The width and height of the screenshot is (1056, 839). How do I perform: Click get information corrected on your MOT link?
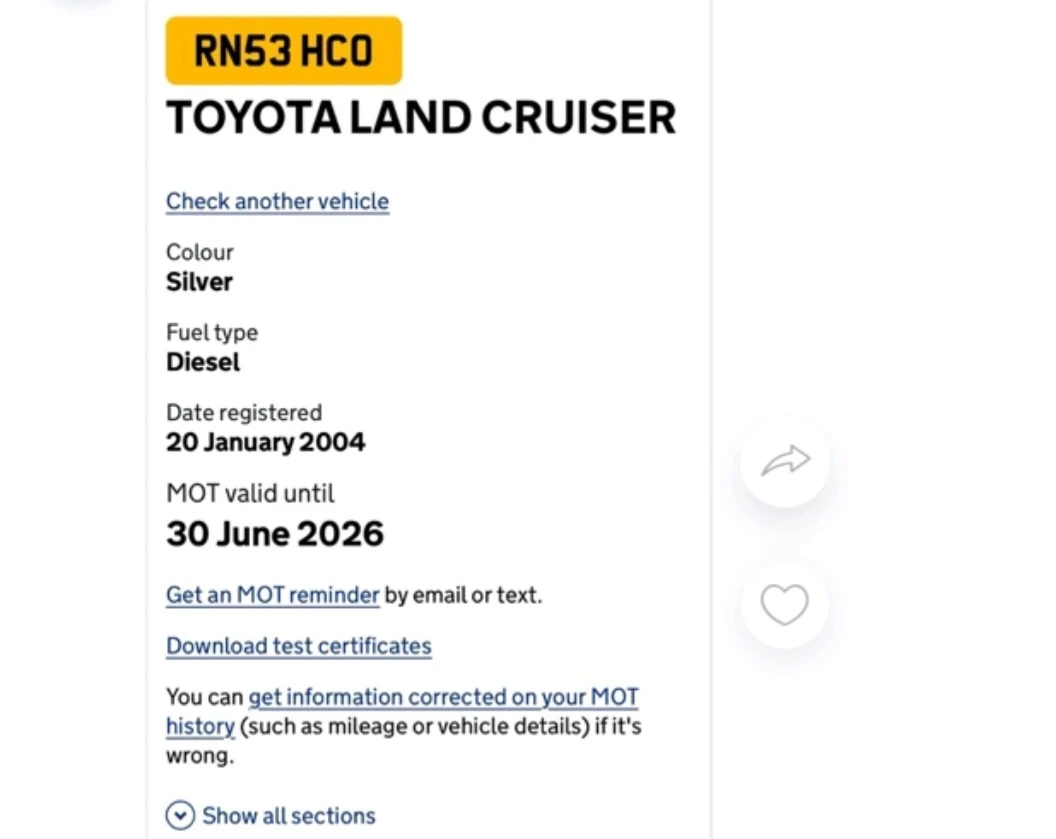pos(443,697)
